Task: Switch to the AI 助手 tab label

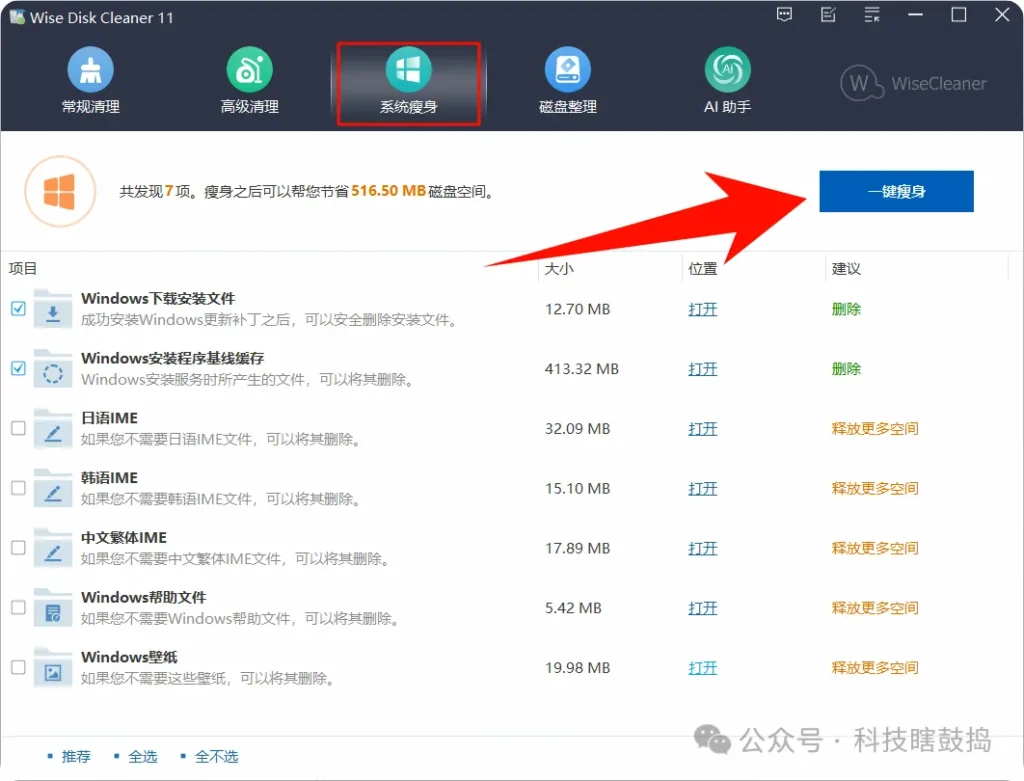Action: coord(727,106)
